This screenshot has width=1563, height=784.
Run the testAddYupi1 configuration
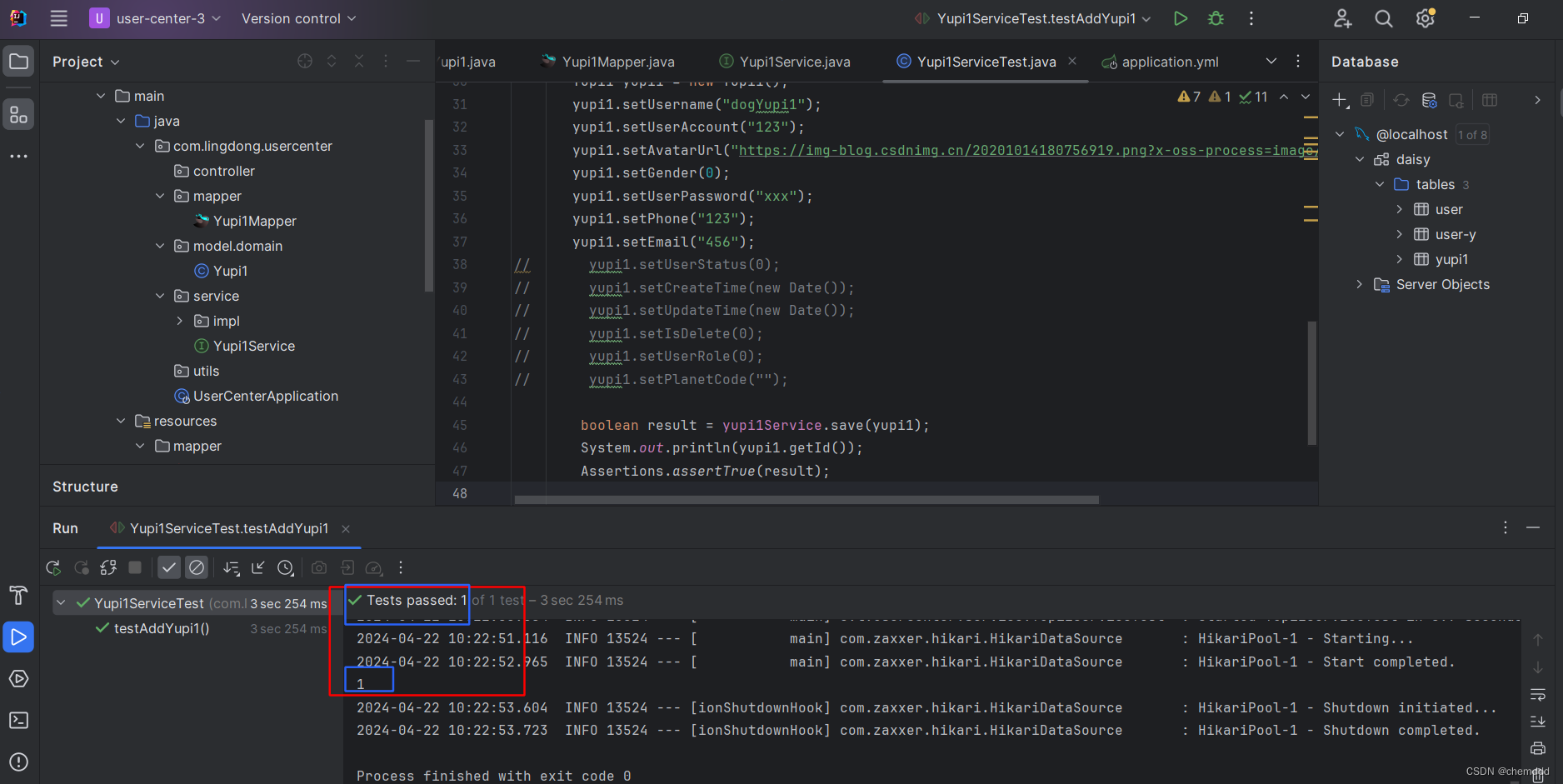(1181, 18)
